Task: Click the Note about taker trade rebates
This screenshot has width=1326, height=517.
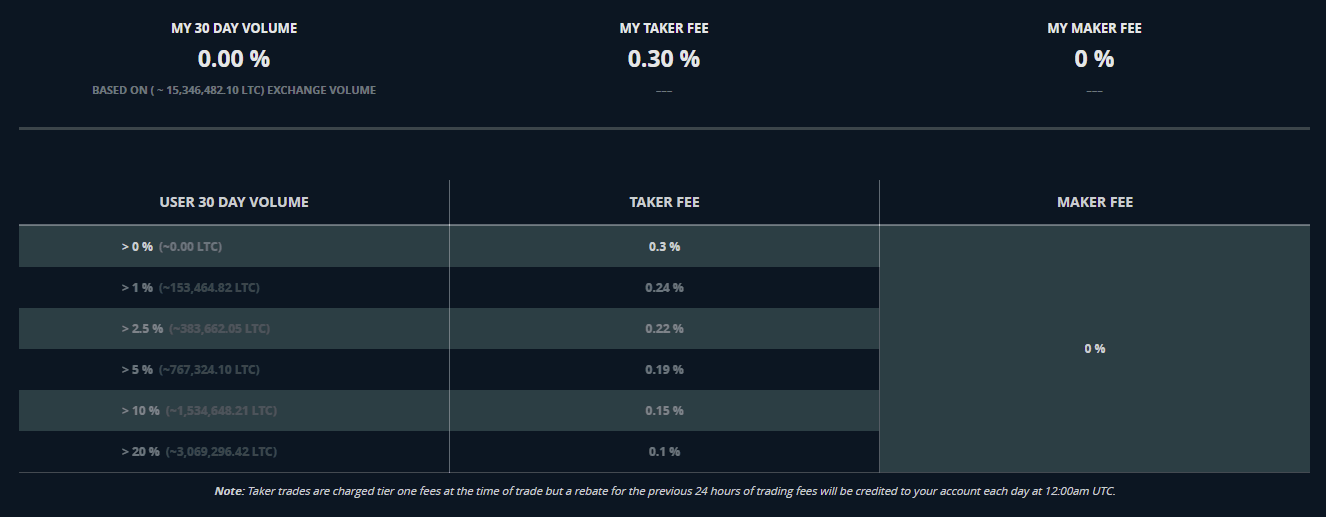Action: coord(664,491)
